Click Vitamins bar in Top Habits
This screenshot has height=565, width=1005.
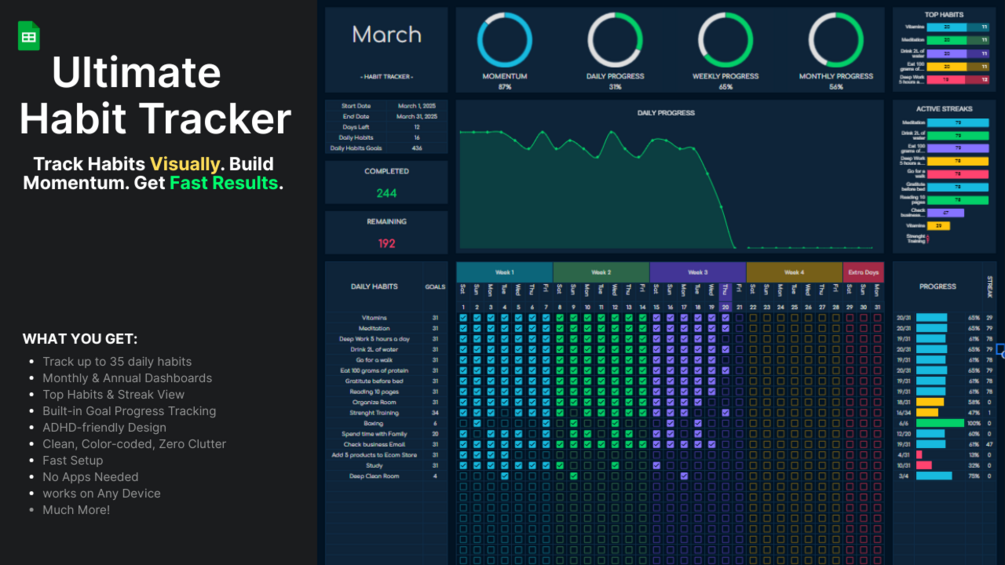point(958,27)
